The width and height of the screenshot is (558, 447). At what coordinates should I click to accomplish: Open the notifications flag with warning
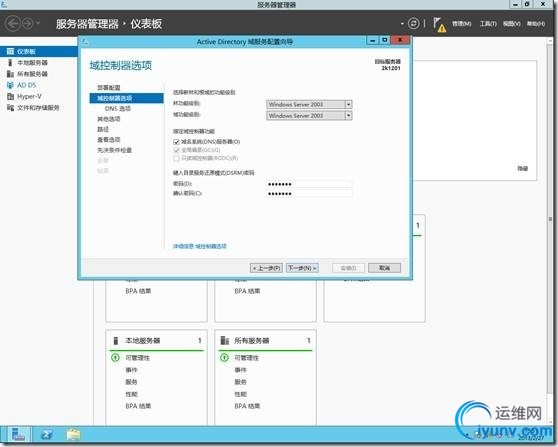[x=439, y=25]
